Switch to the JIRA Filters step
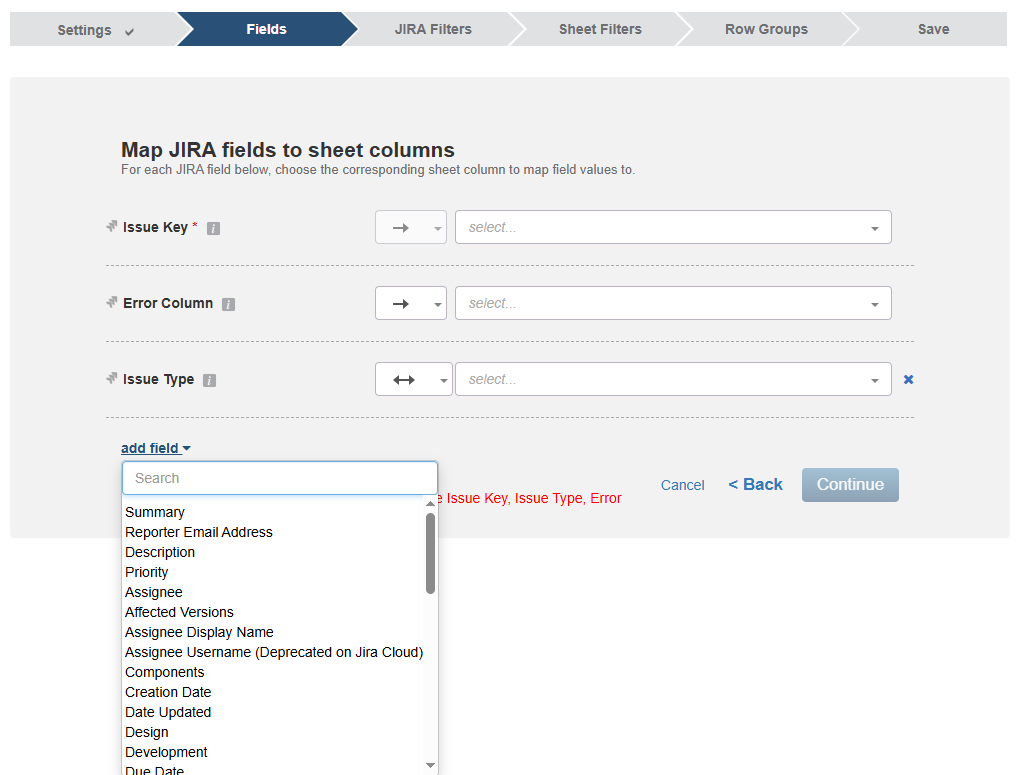Viewport: 1022px width, 775px height. [x=433, y=29]
